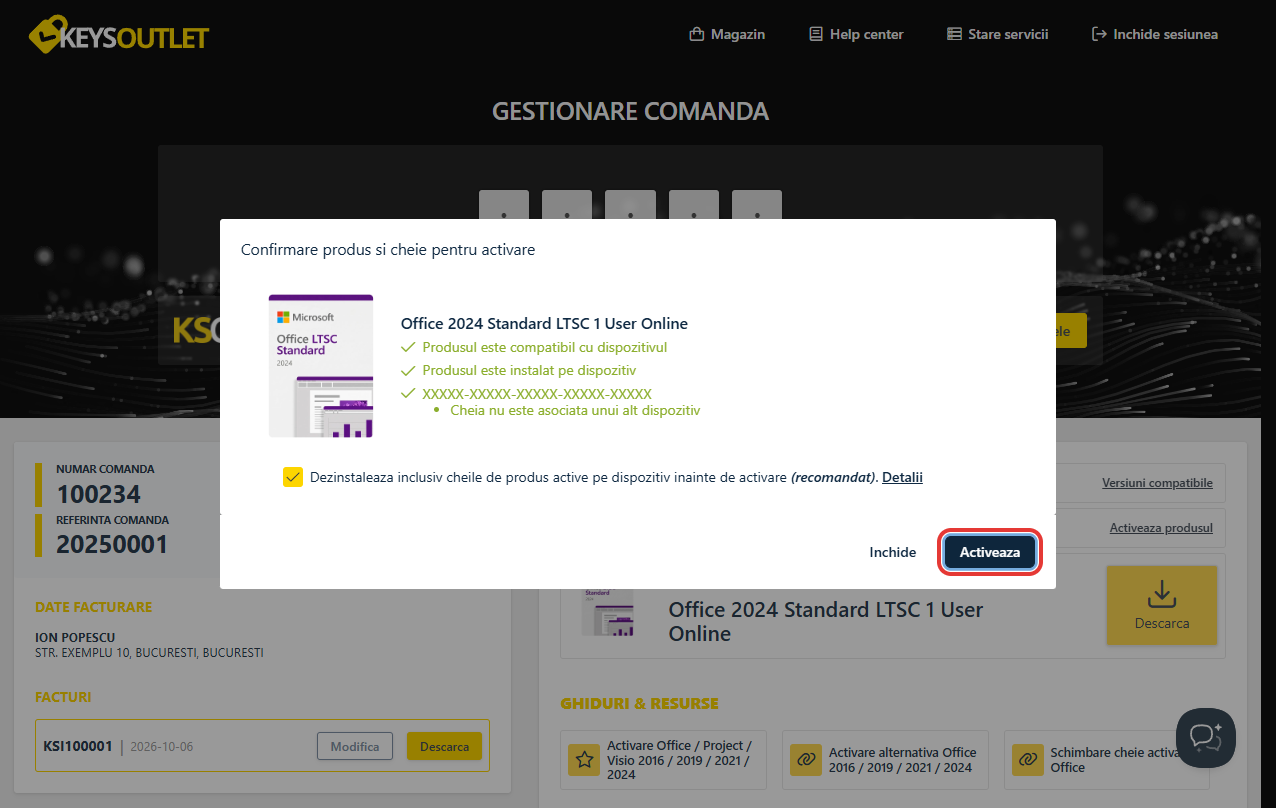1276x808 pixels.
Task: Click the XXXXX-XXXXX product key text
Action: click(537, 394)
